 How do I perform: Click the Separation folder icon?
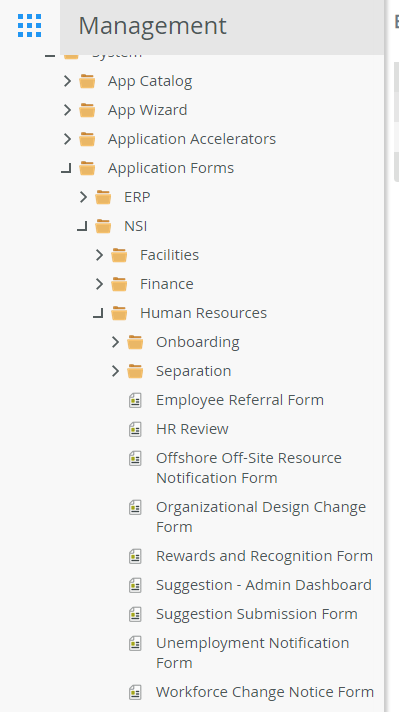tap(135, 371)
